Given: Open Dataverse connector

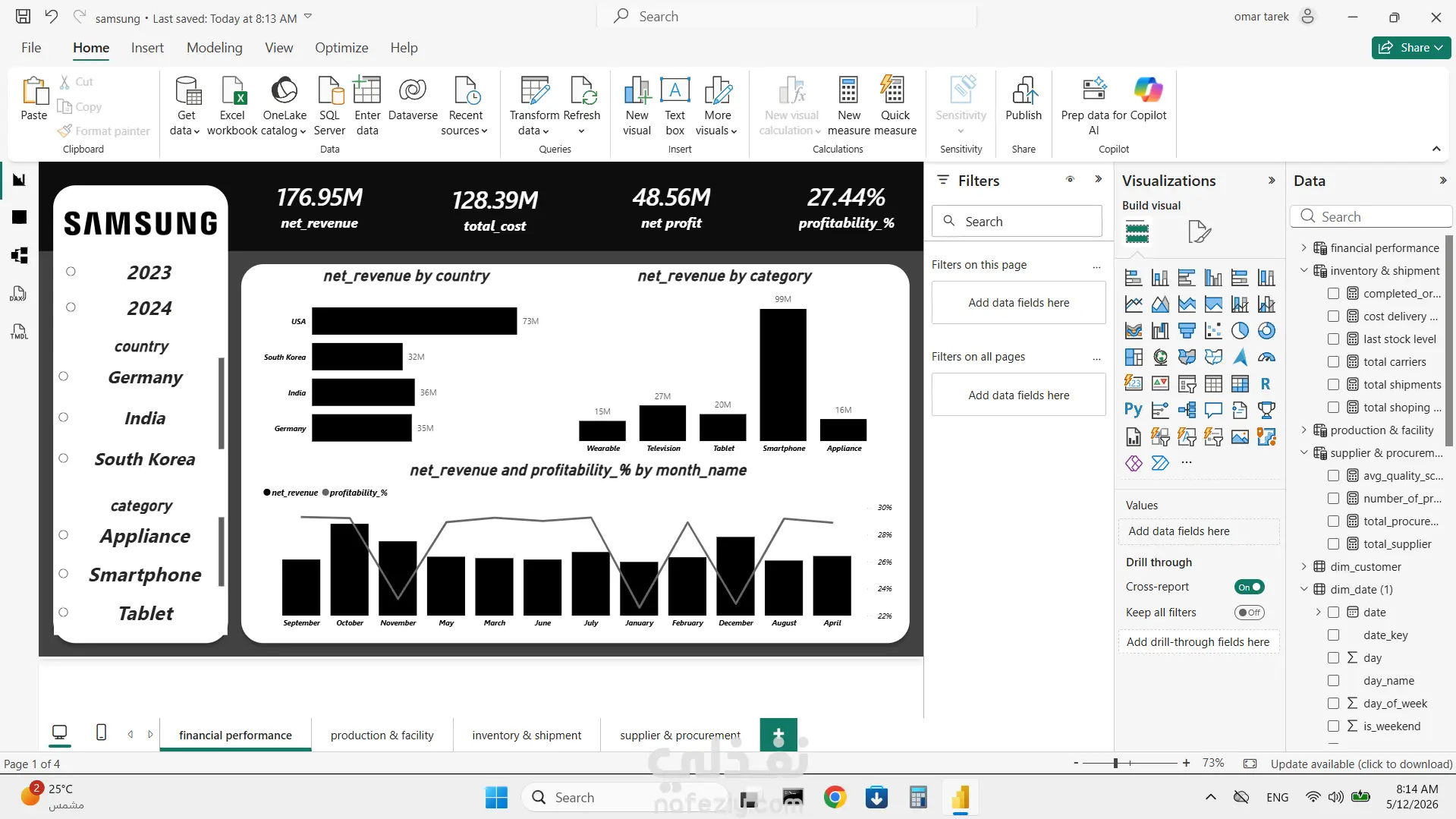Looking at the screenshot, I should [x=413, y=99].
